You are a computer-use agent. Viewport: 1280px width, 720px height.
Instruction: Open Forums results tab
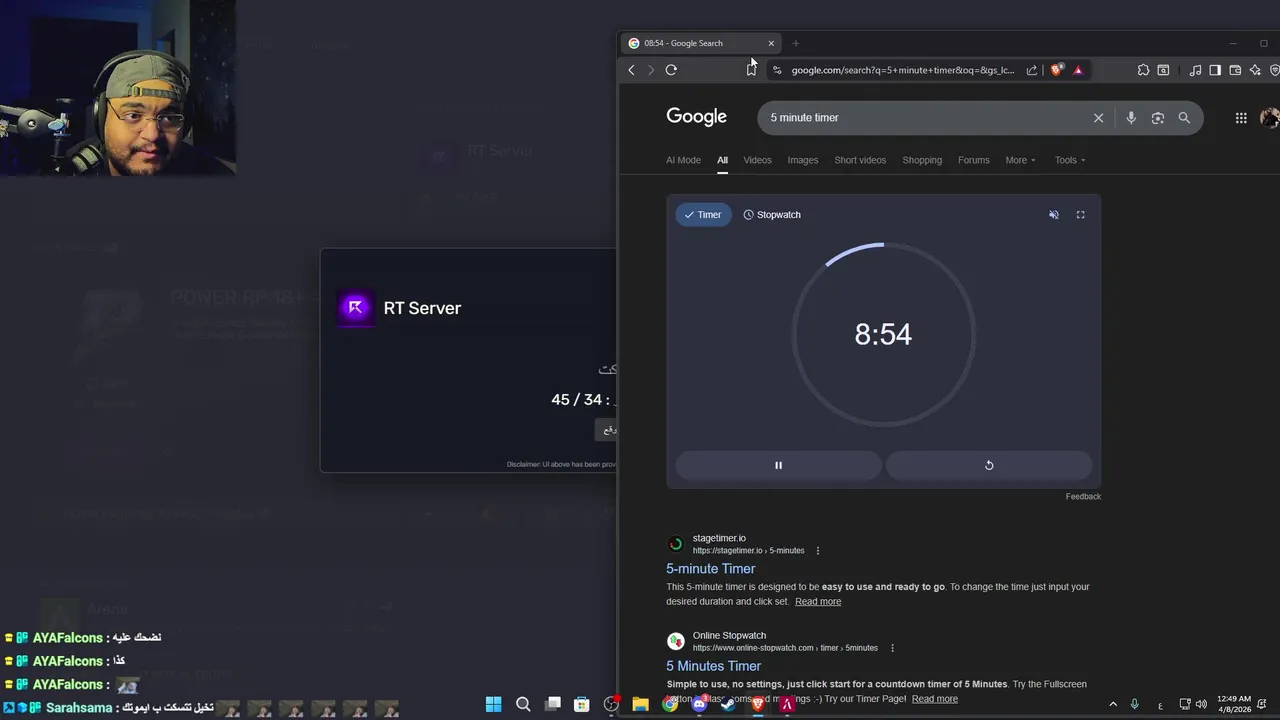(973, 160)
